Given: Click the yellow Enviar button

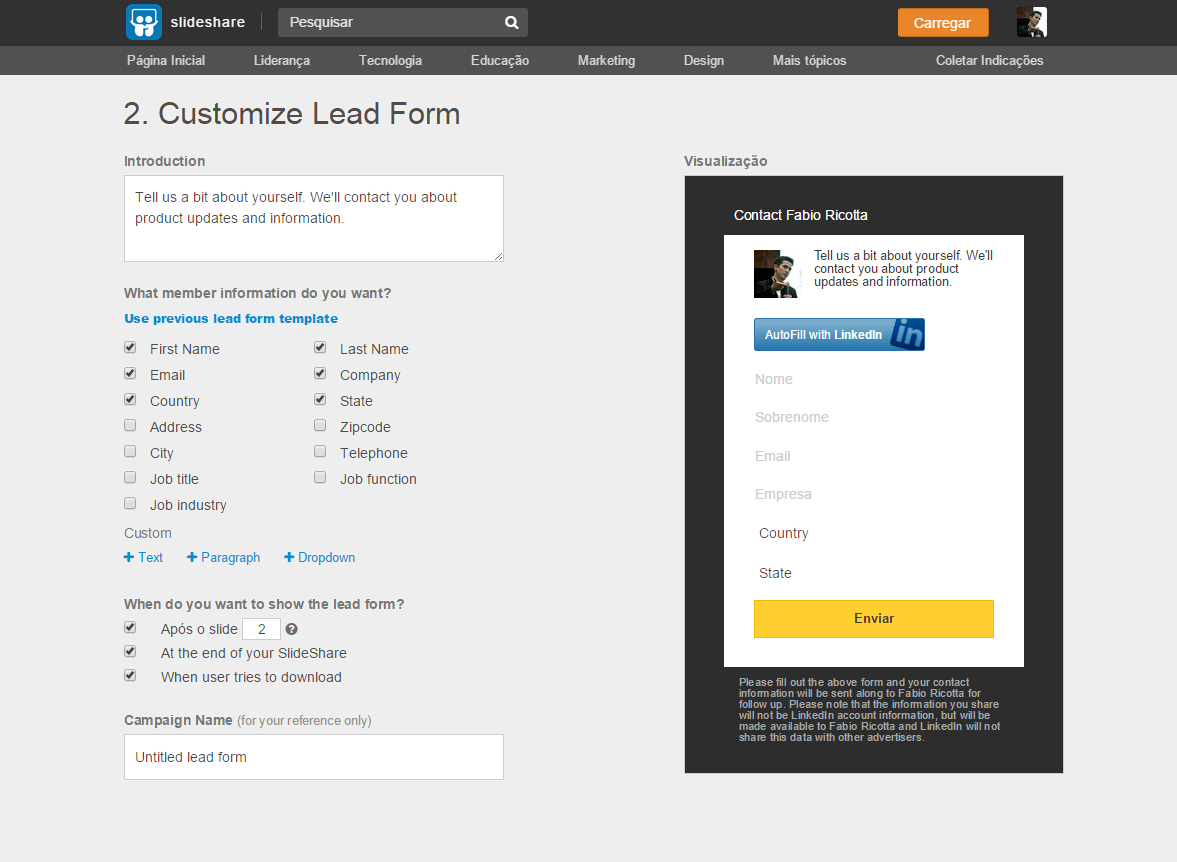Looking at the screenshot, I should (873, 618).
